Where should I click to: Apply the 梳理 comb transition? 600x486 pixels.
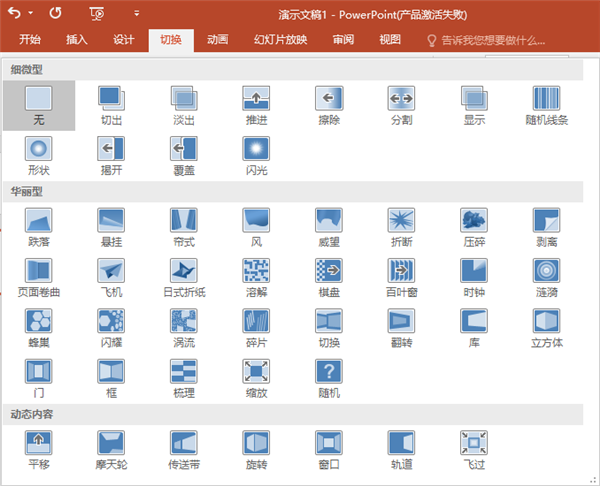click(x=184, y=379)
